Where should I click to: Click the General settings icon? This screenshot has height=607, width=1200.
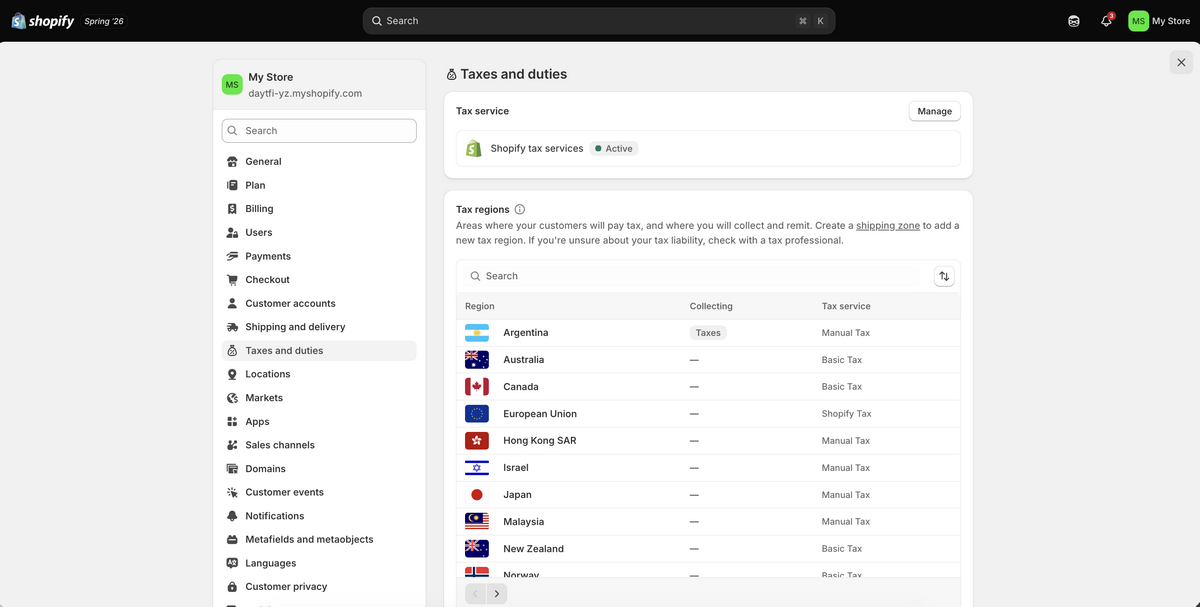point(232,162)
